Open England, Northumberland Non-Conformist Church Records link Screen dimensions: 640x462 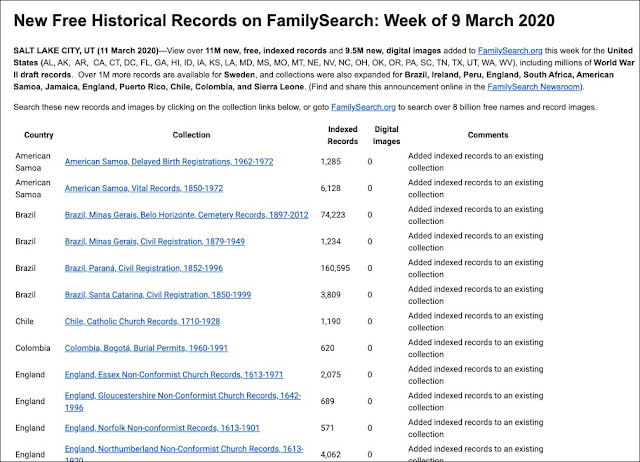click(184, 454)
